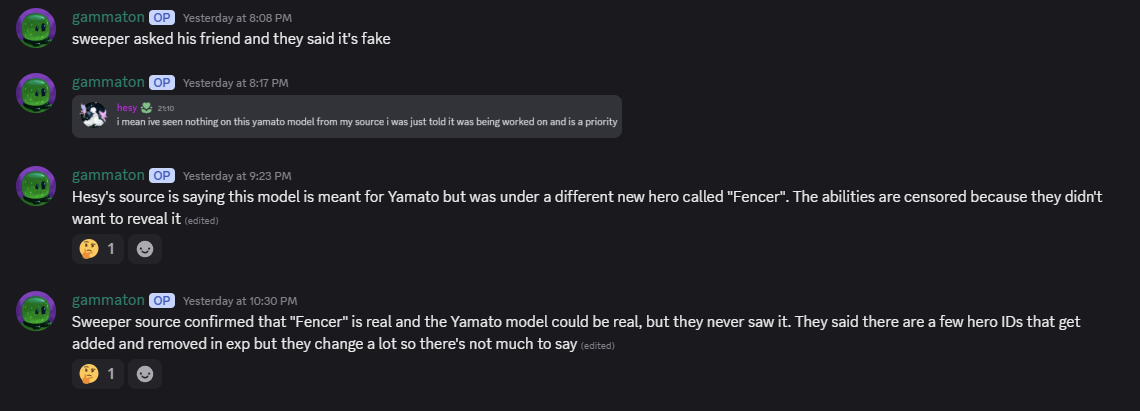Click gammaton's avatar beside the 8:17 PM message

36,93
